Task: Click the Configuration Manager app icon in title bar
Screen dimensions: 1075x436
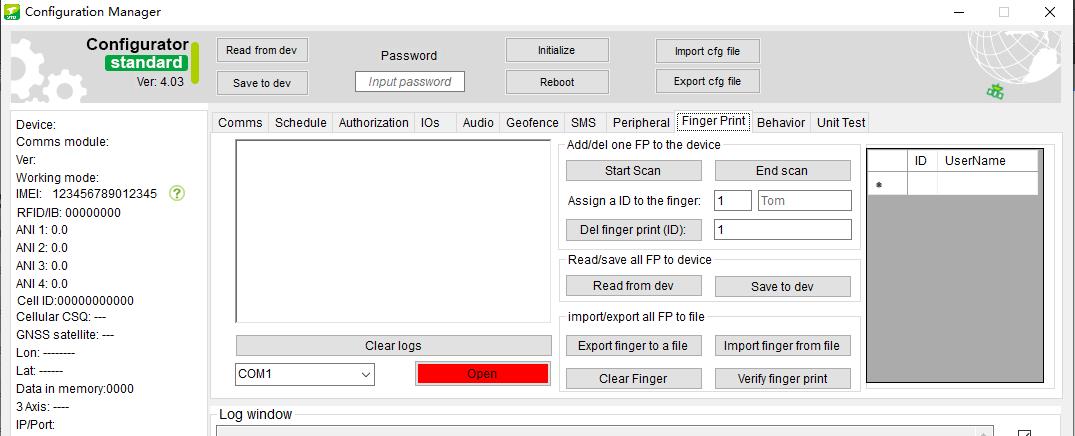Action: pos(12,12)
